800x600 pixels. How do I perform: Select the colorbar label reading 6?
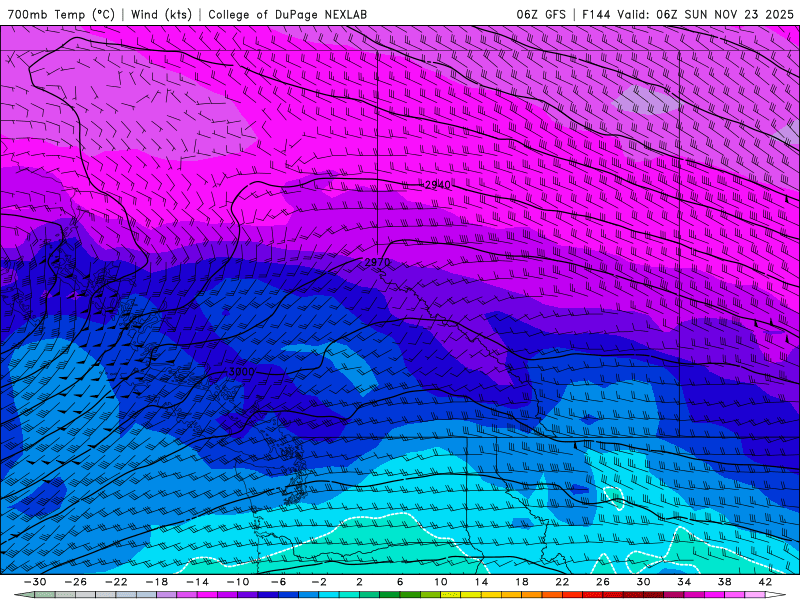coord(400,582)
